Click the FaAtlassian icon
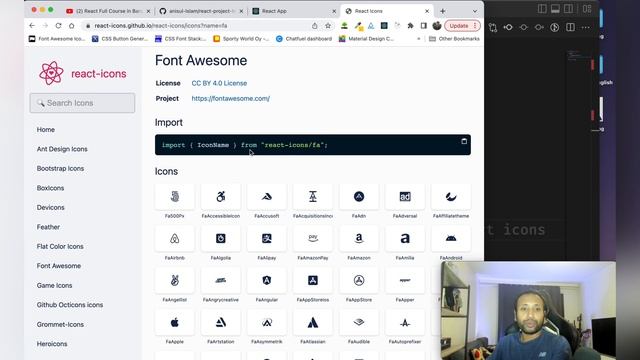 (313, 323)
